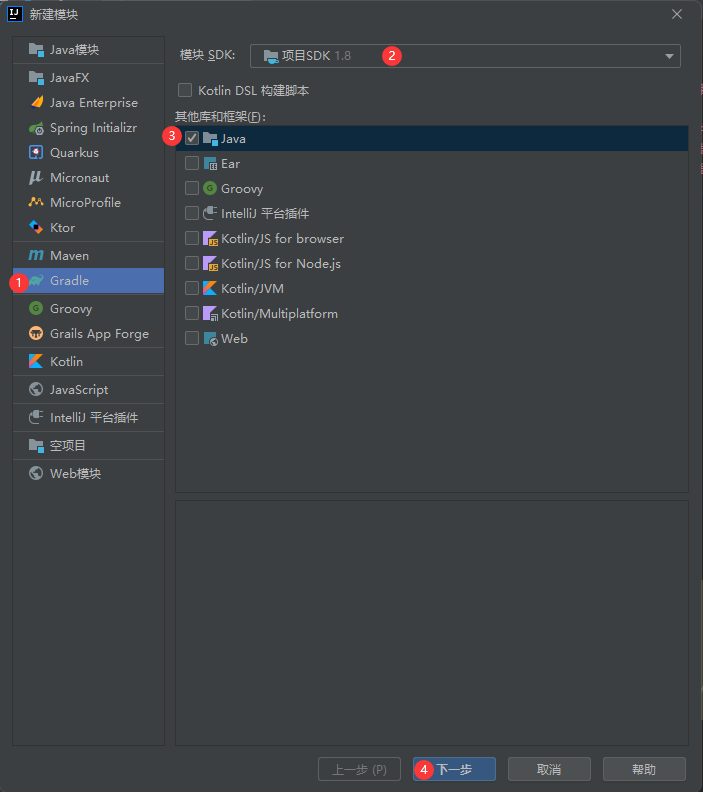Viewport: 703px width, 792px height.
Task: Select the Java模块 icon in sidebar
Action: tap(36, 50)
